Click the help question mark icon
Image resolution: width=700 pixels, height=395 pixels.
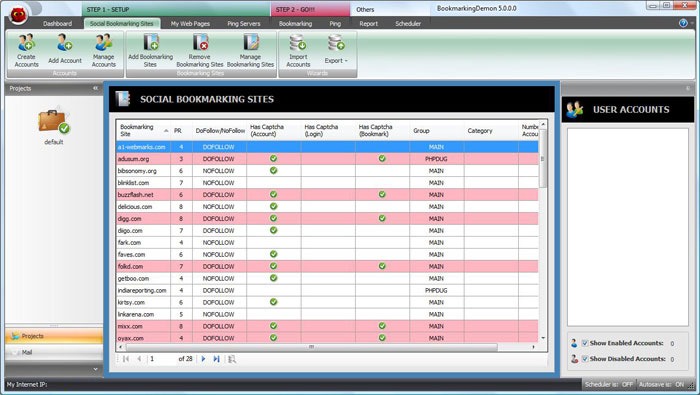tap(683, 23)
